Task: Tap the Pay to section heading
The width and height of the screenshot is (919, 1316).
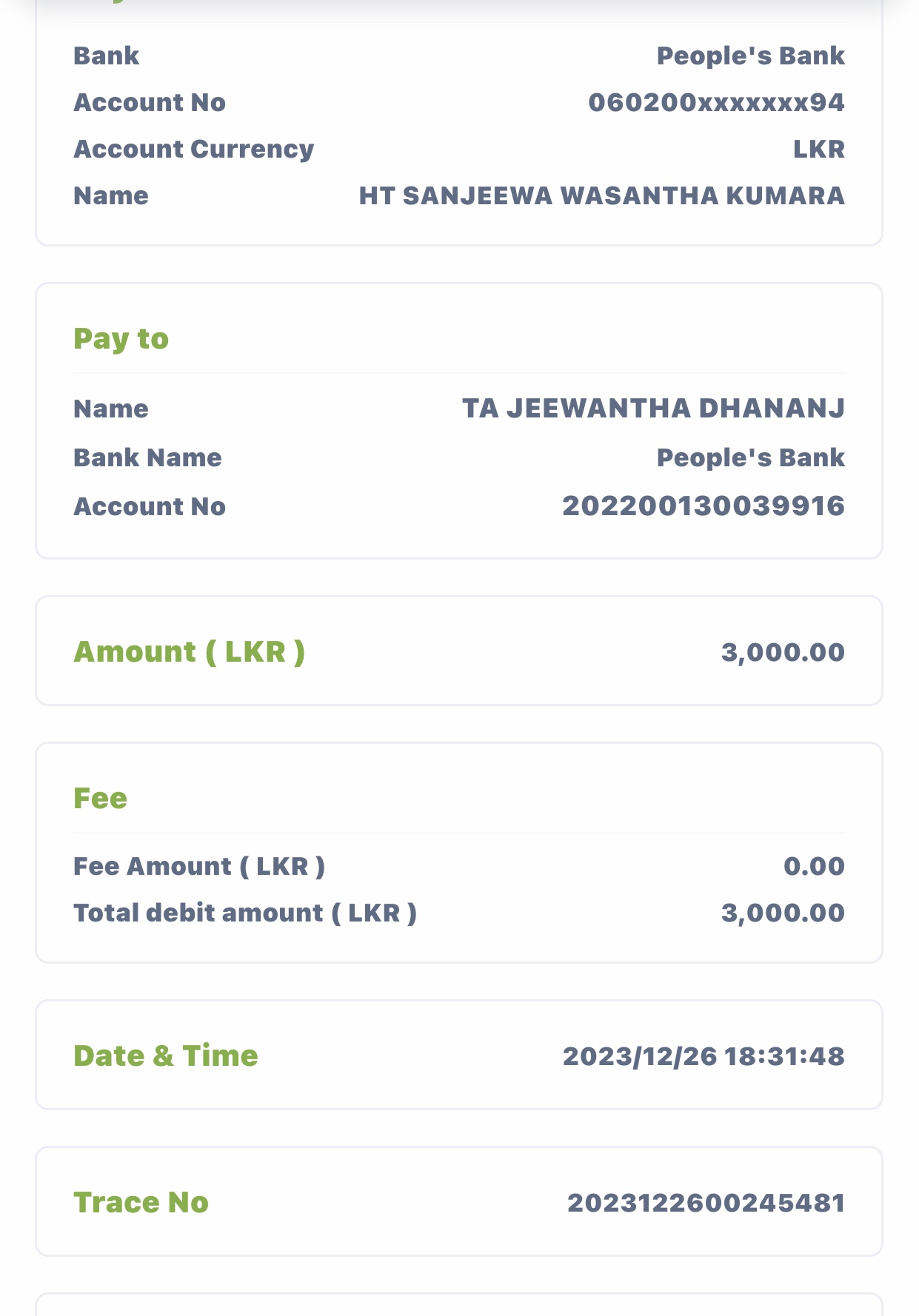Action: (121, 338)
